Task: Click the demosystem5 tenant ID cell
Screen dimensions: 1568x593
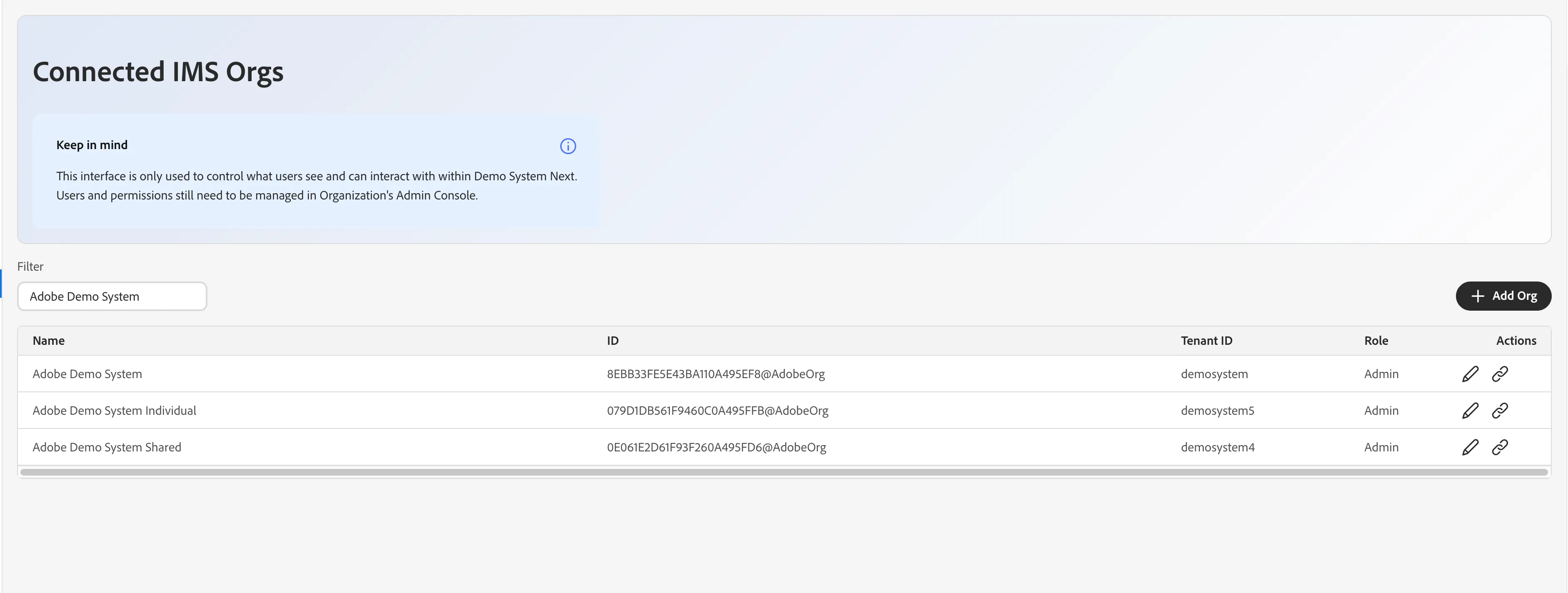Action: coord(1217,411)
